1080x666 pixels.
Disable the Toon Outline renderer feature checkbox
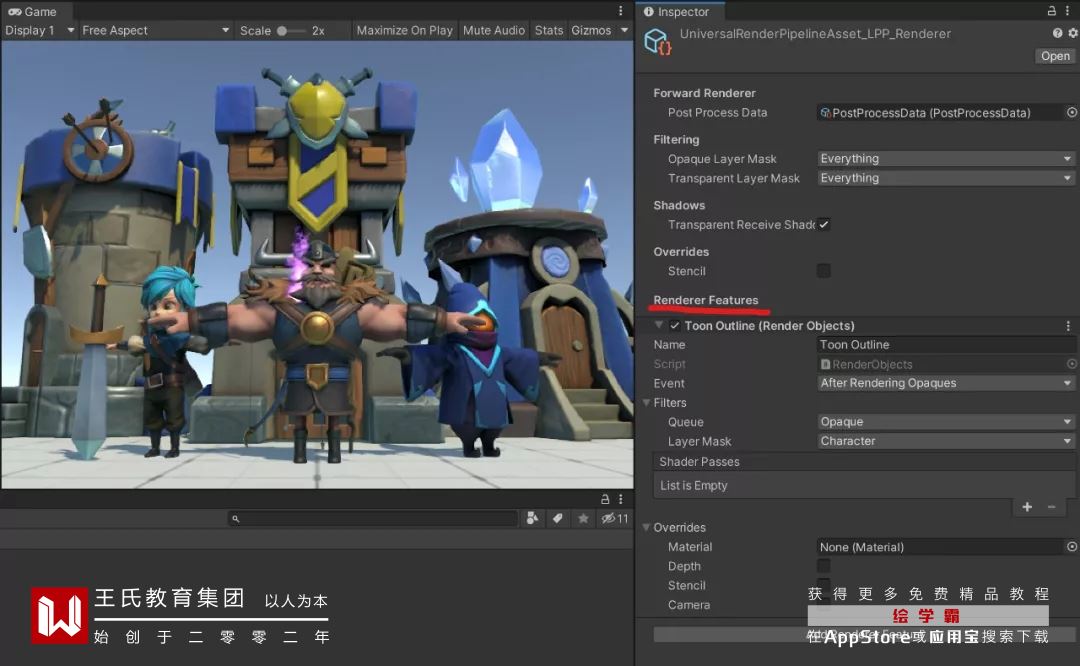coord(675,326)
